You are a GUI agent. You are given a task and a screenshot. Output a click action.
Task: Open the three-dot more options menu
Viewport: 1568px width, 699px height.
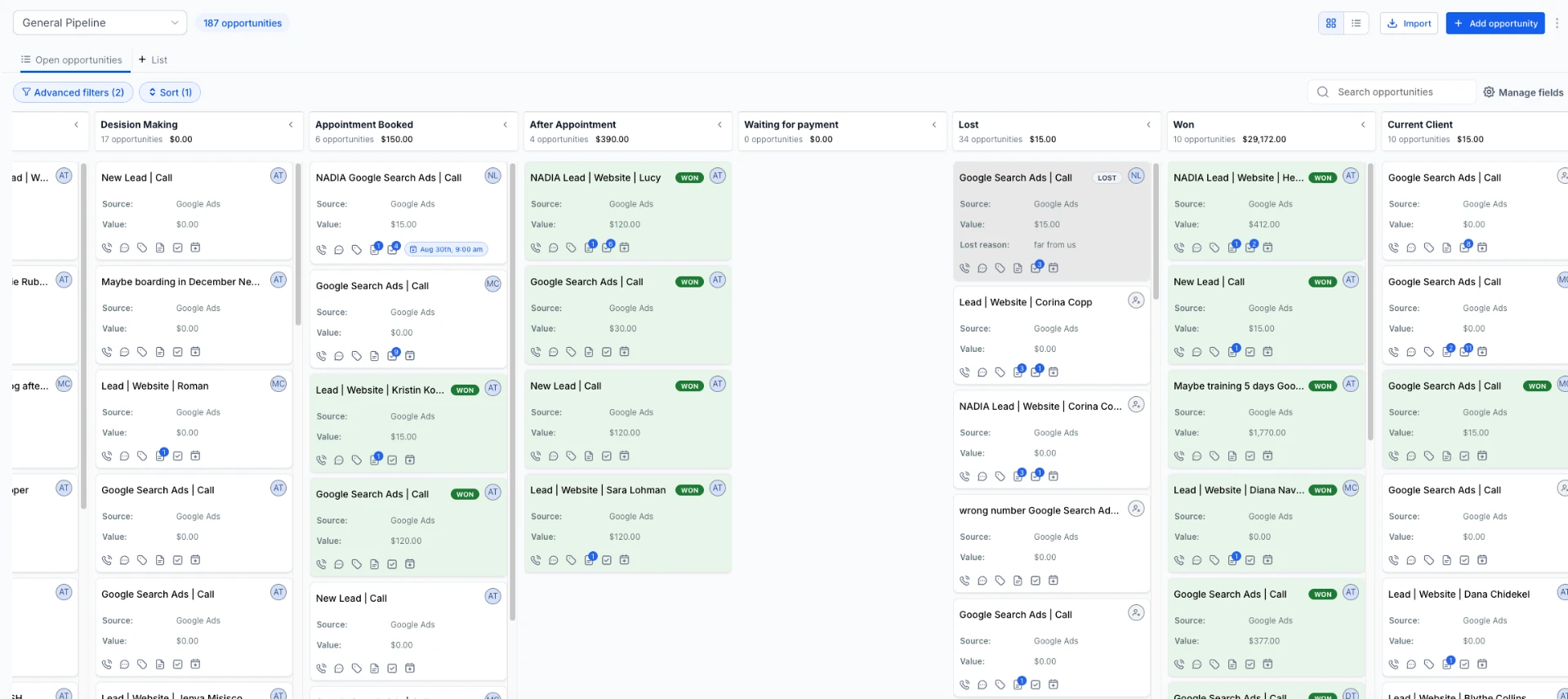click(x=1557, y=23)
